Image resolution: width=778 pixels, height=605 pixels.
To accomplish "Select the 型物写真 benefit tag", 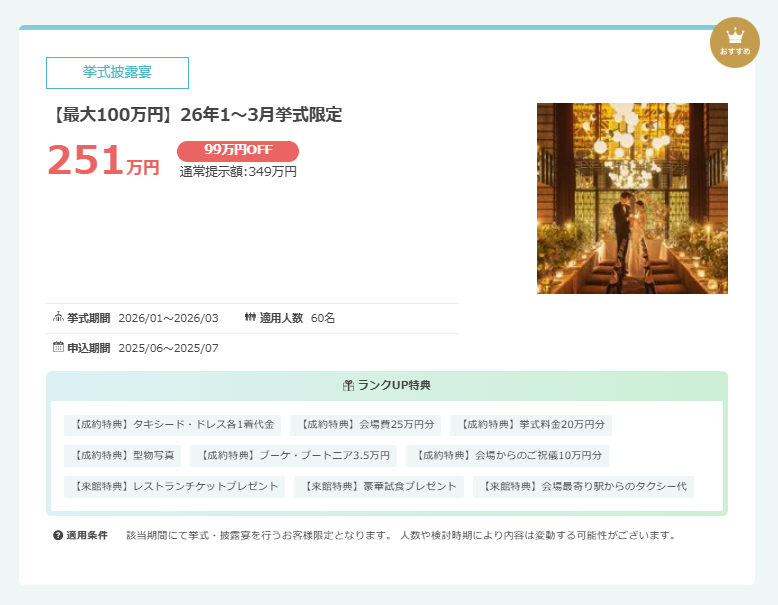I will coord(123,456).
